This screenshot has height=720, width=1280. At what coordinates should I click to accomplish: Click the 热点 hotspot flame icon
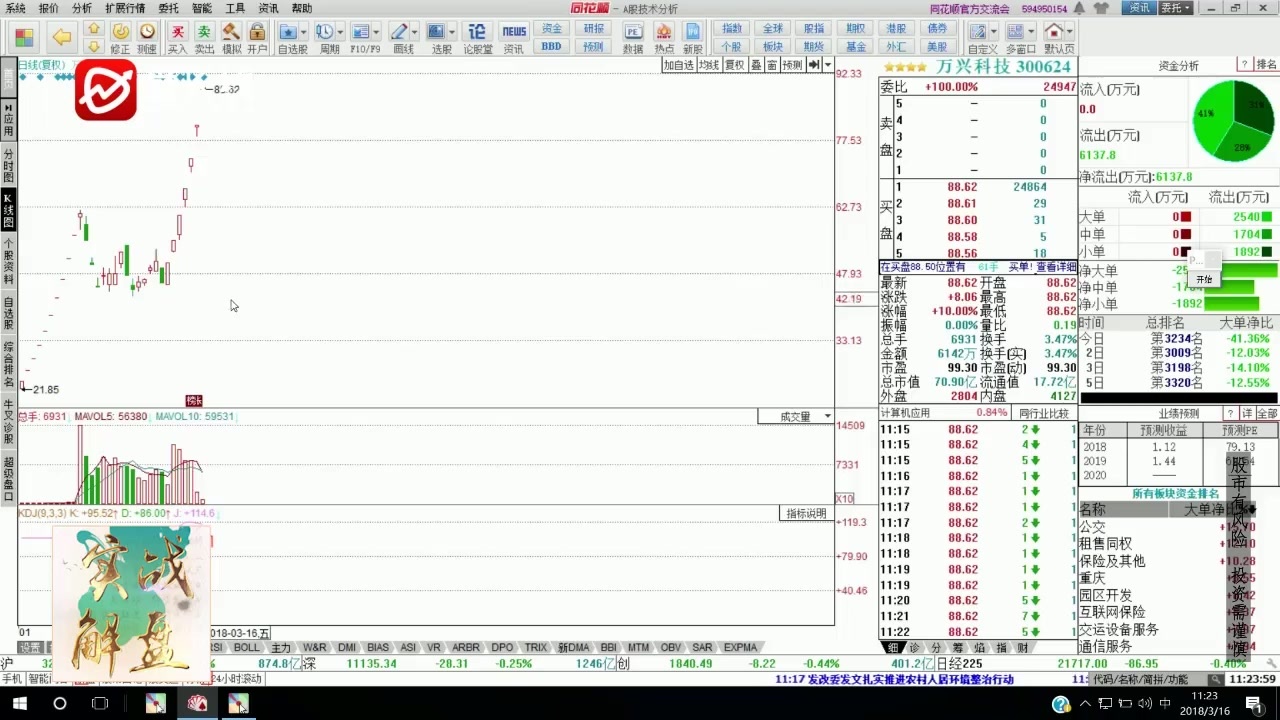pyautogui.click(x=664, y=37)
